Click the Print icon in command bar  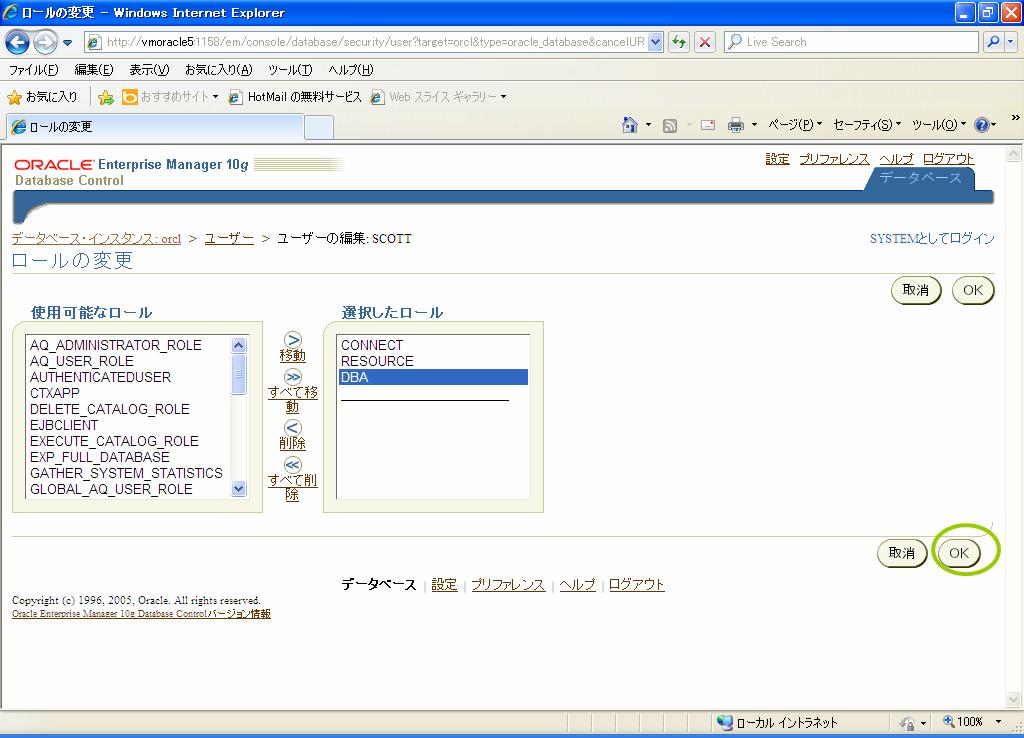(x=735, y=125)
